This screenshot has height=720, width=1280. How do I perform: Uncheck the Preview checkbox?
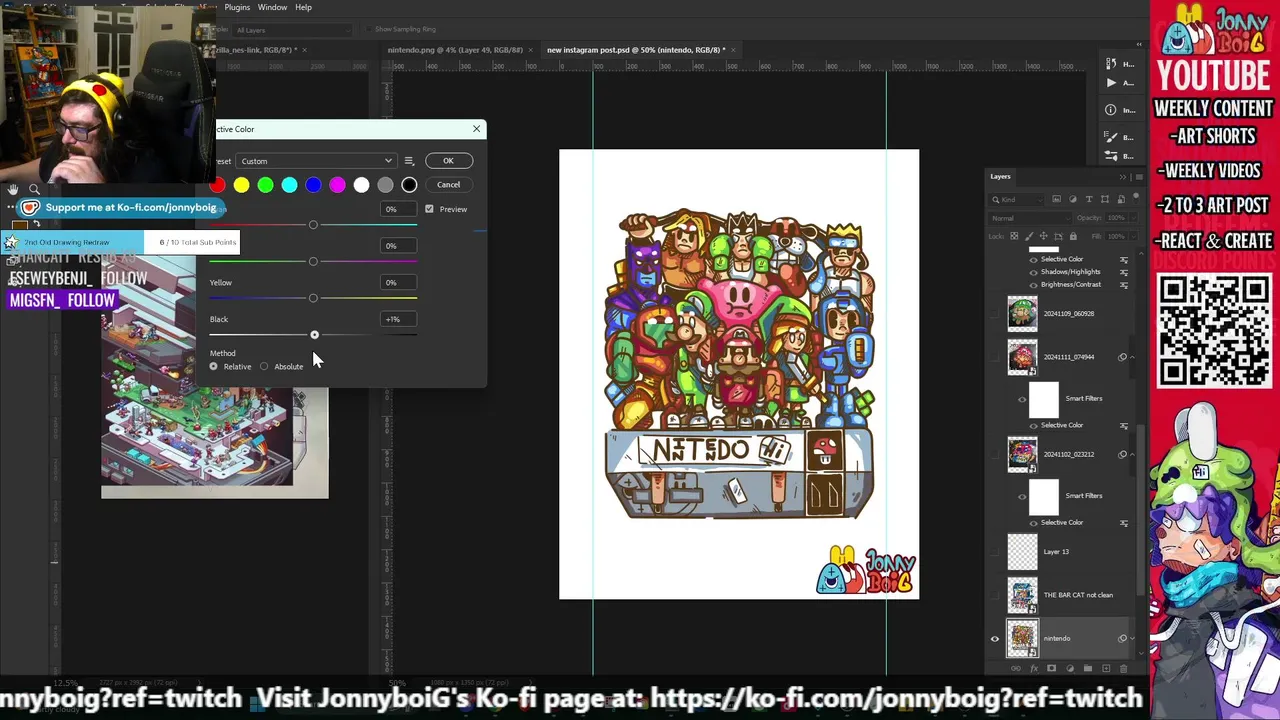click(x=429, y=209)
